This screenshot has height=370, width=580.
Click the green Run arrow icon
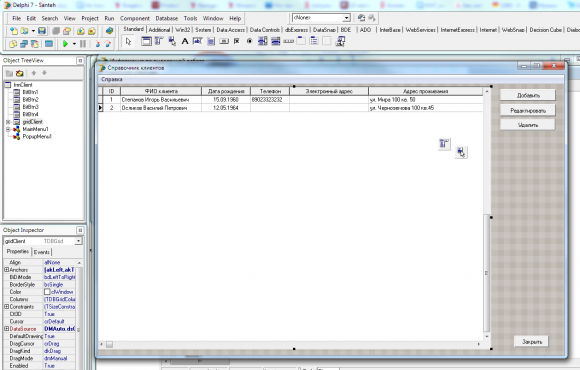(65, 44)
